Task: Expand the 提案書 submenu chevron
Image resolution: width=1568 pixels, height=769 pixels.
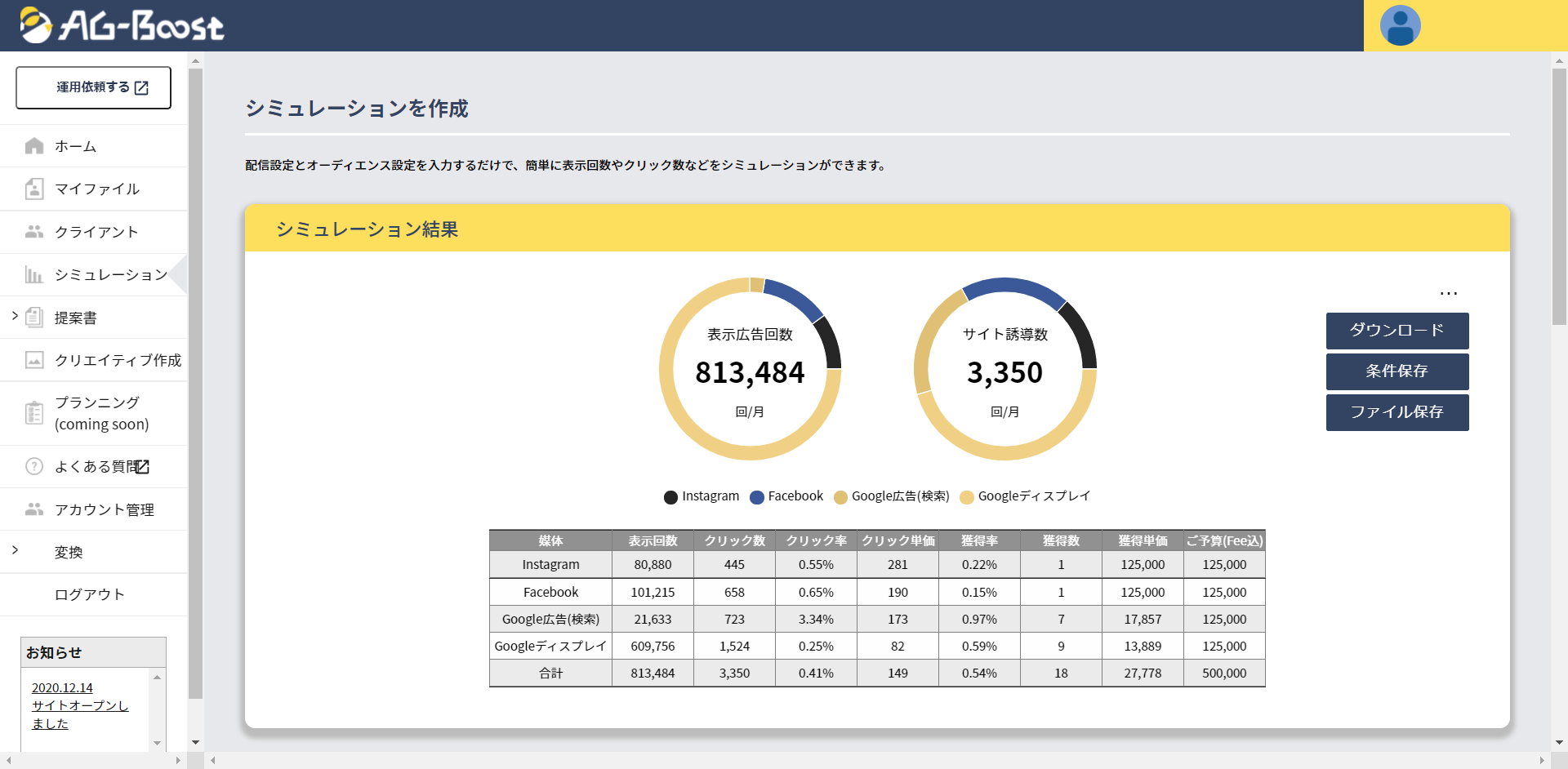Action: tap(15, 316)
